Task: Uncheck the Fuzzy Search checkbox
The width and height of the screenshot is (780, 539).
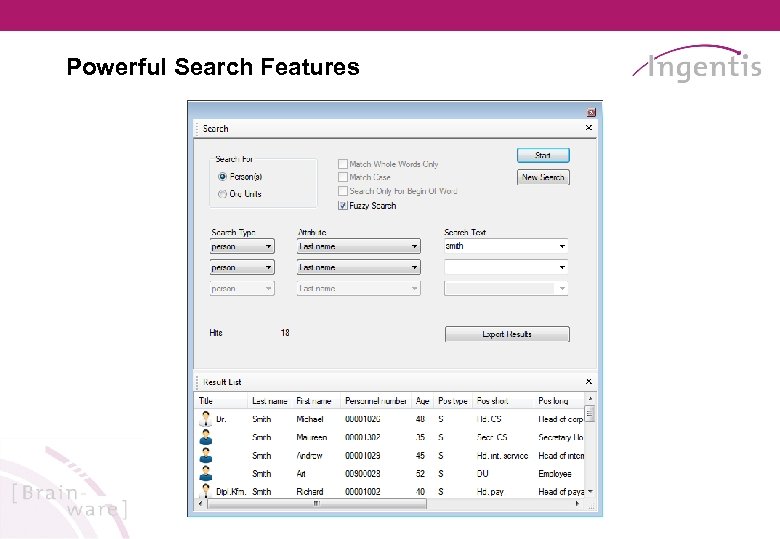Action: (x=343, y=205)
